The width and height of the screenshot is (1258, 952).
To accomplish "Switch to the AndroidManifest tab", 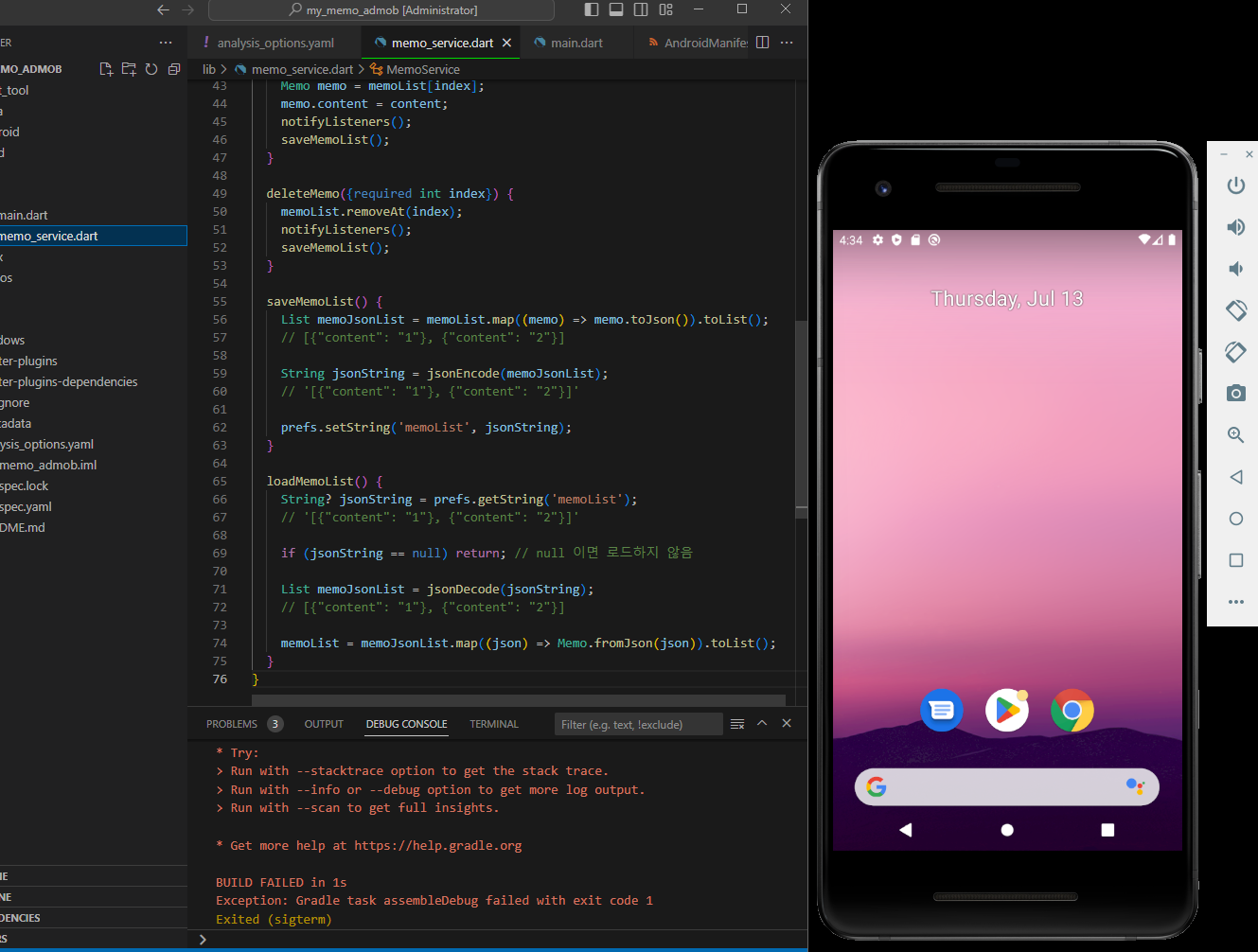I will point(699,43).
